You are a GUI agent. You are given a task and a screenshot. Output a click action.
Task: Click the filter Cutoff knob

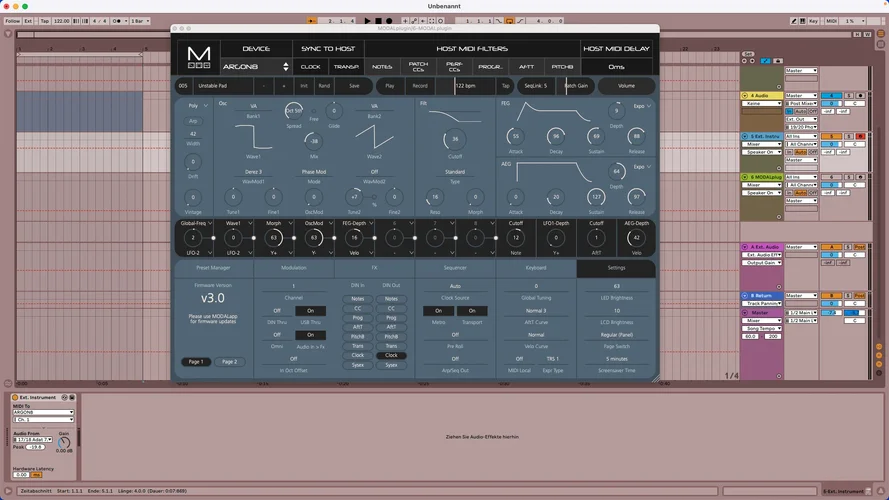click(x=455, y=140)
